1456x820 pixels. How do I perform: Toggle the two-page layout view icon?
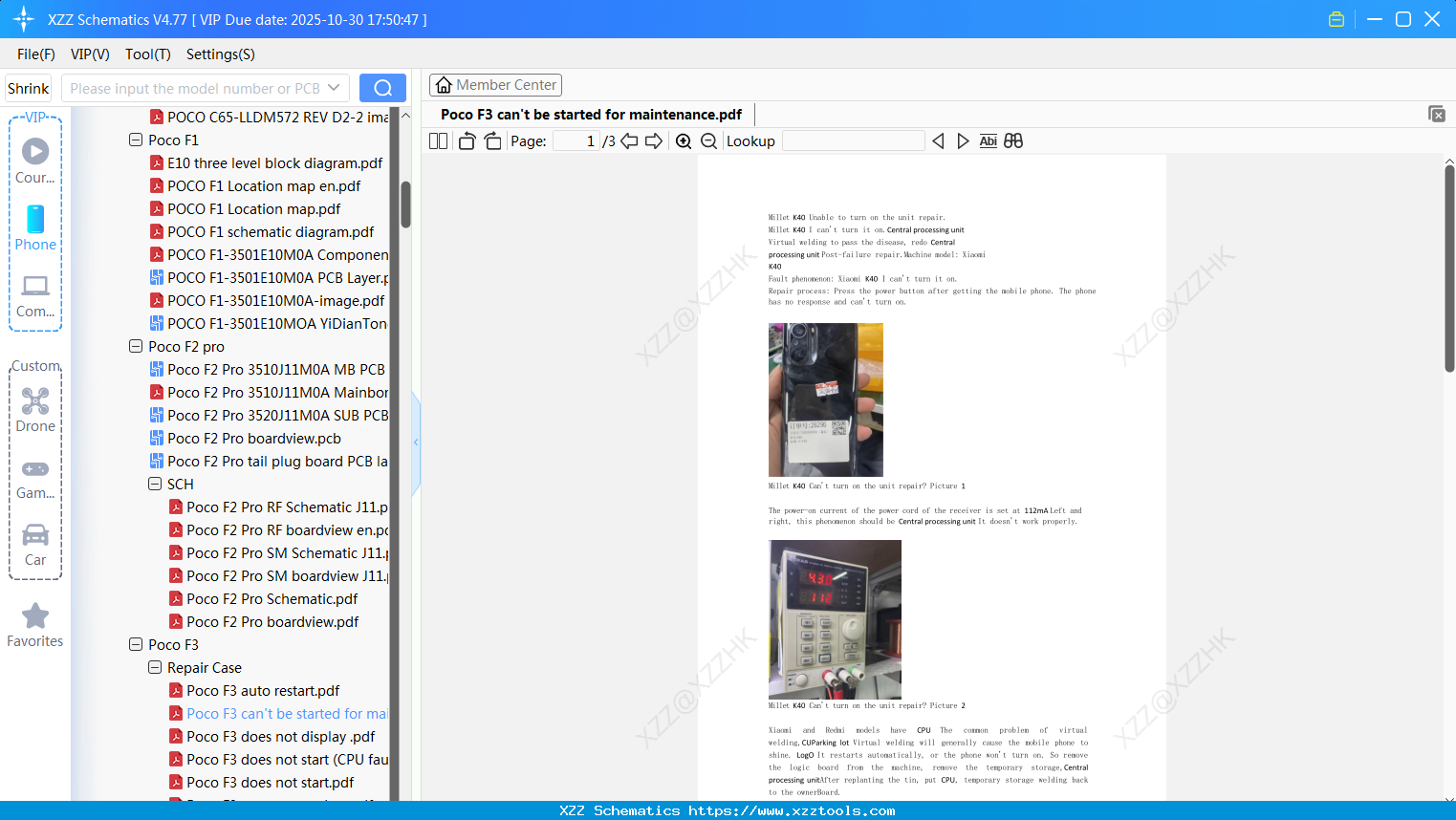pyautogui.click(x=438, y=141)
